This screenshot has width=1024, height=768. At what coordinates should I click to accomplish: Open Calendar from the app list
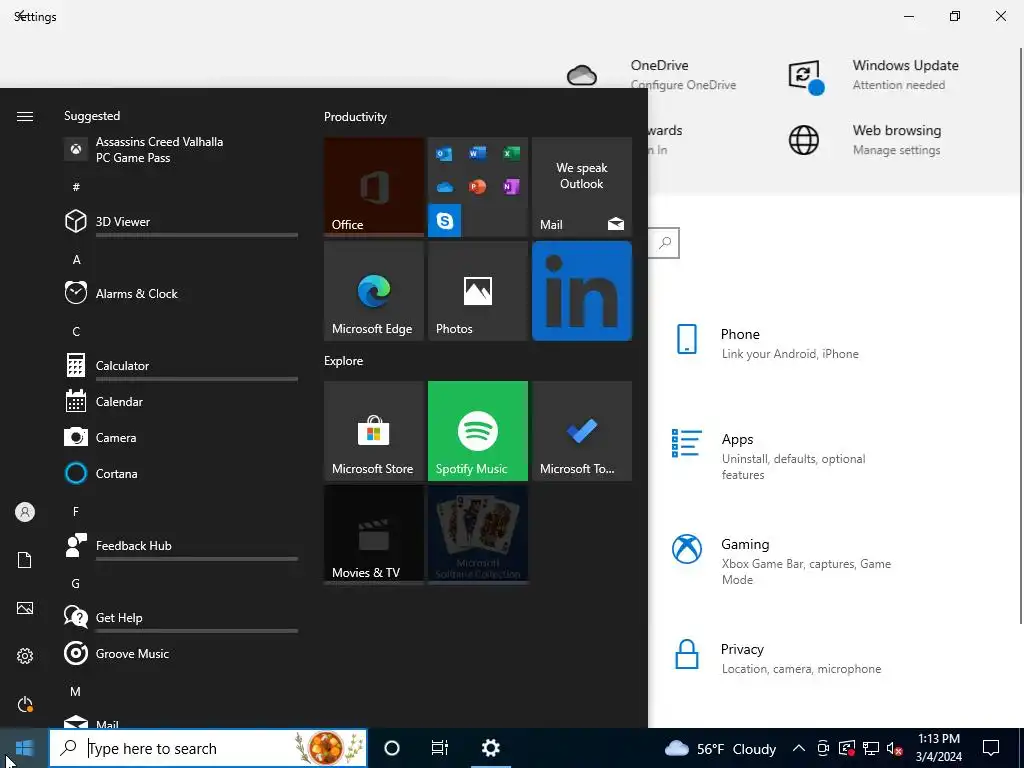point(181,402)
